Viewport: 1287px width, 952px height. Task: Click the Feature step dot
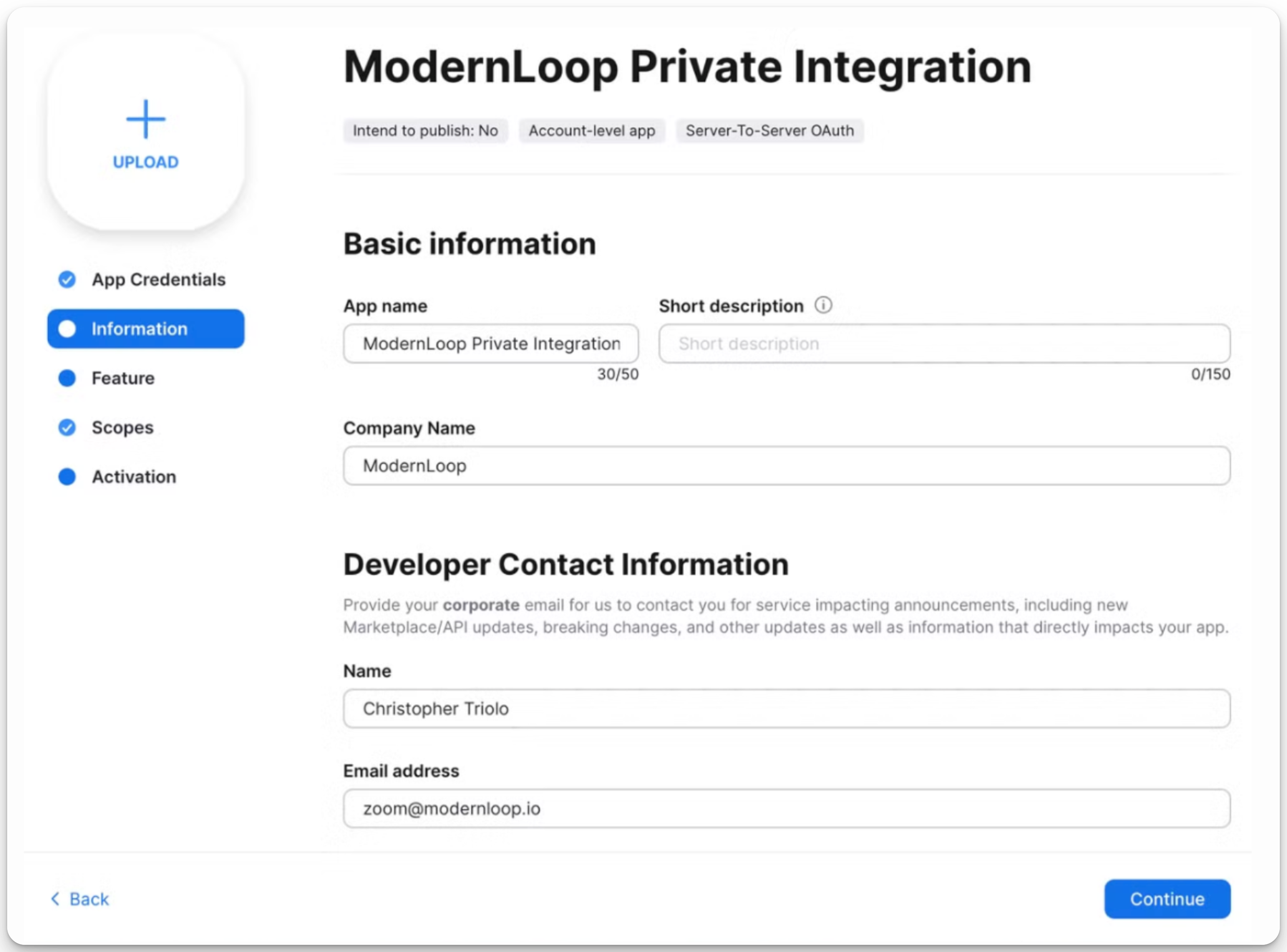(x=67, y=378)
